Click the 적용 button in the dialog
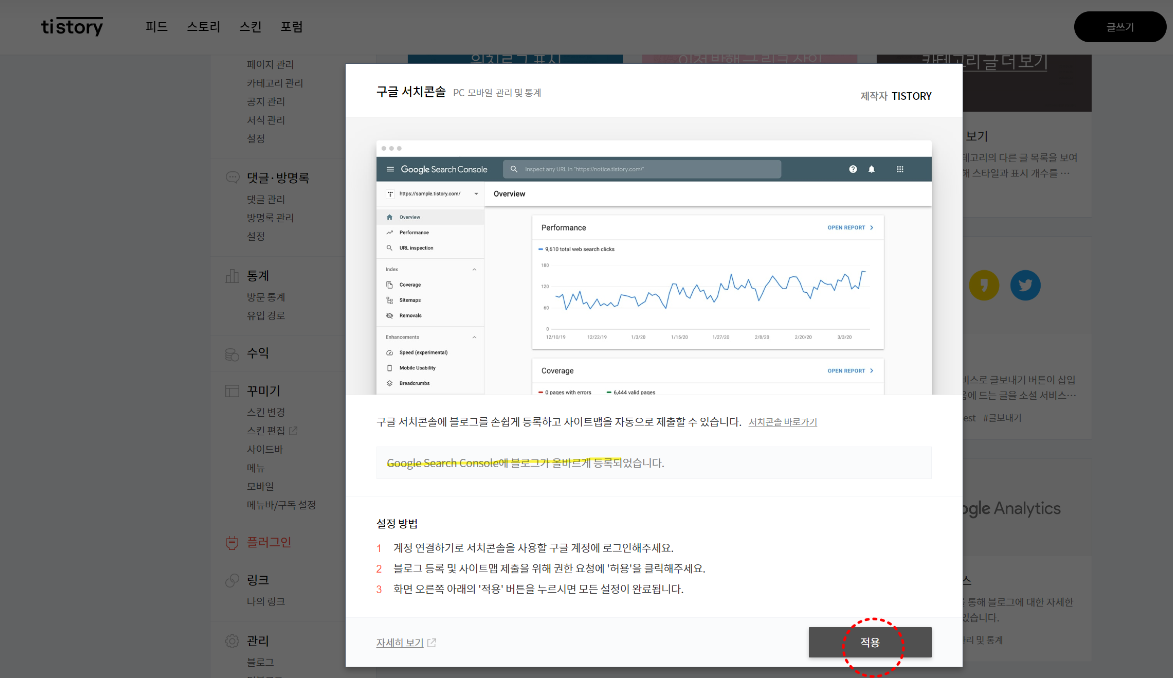 click(870, 642)
